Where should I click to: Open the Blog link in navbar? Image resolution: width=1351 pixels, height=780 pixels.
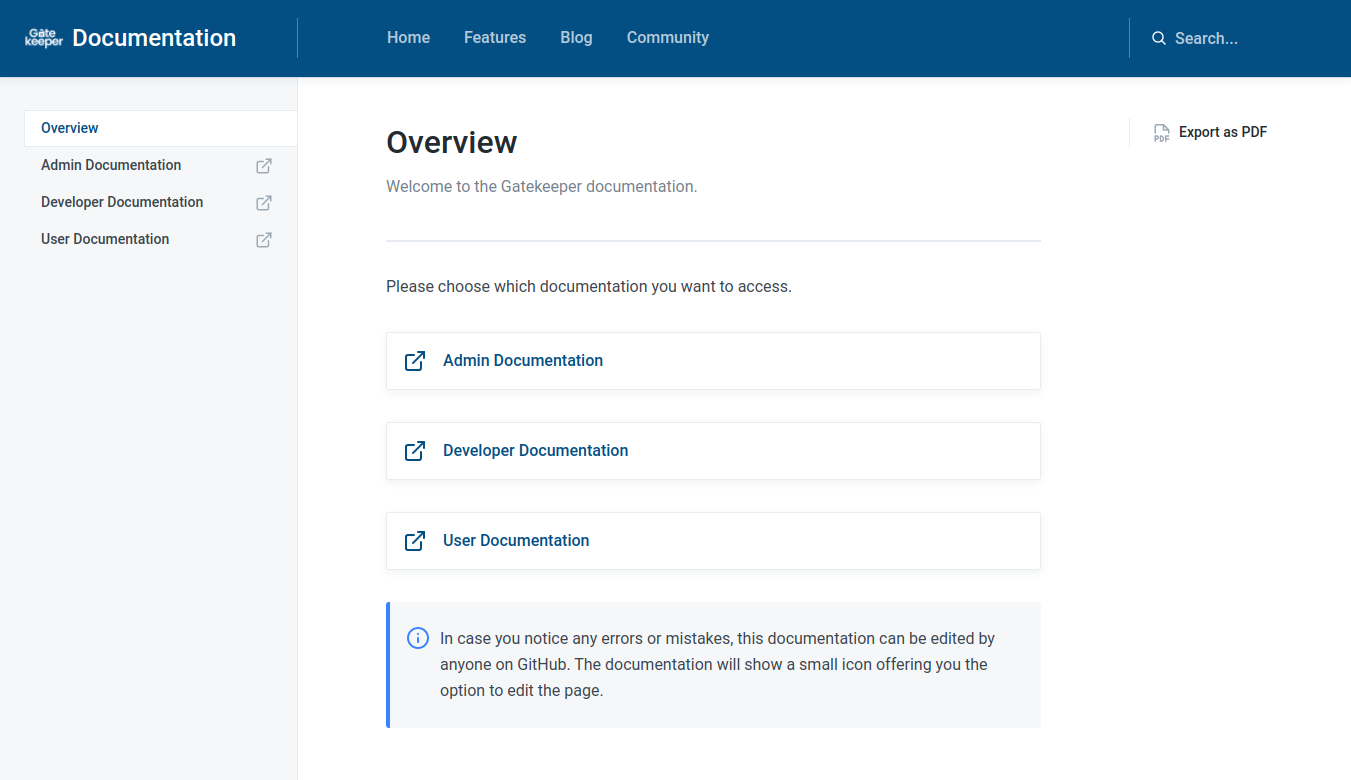point(576,38)
